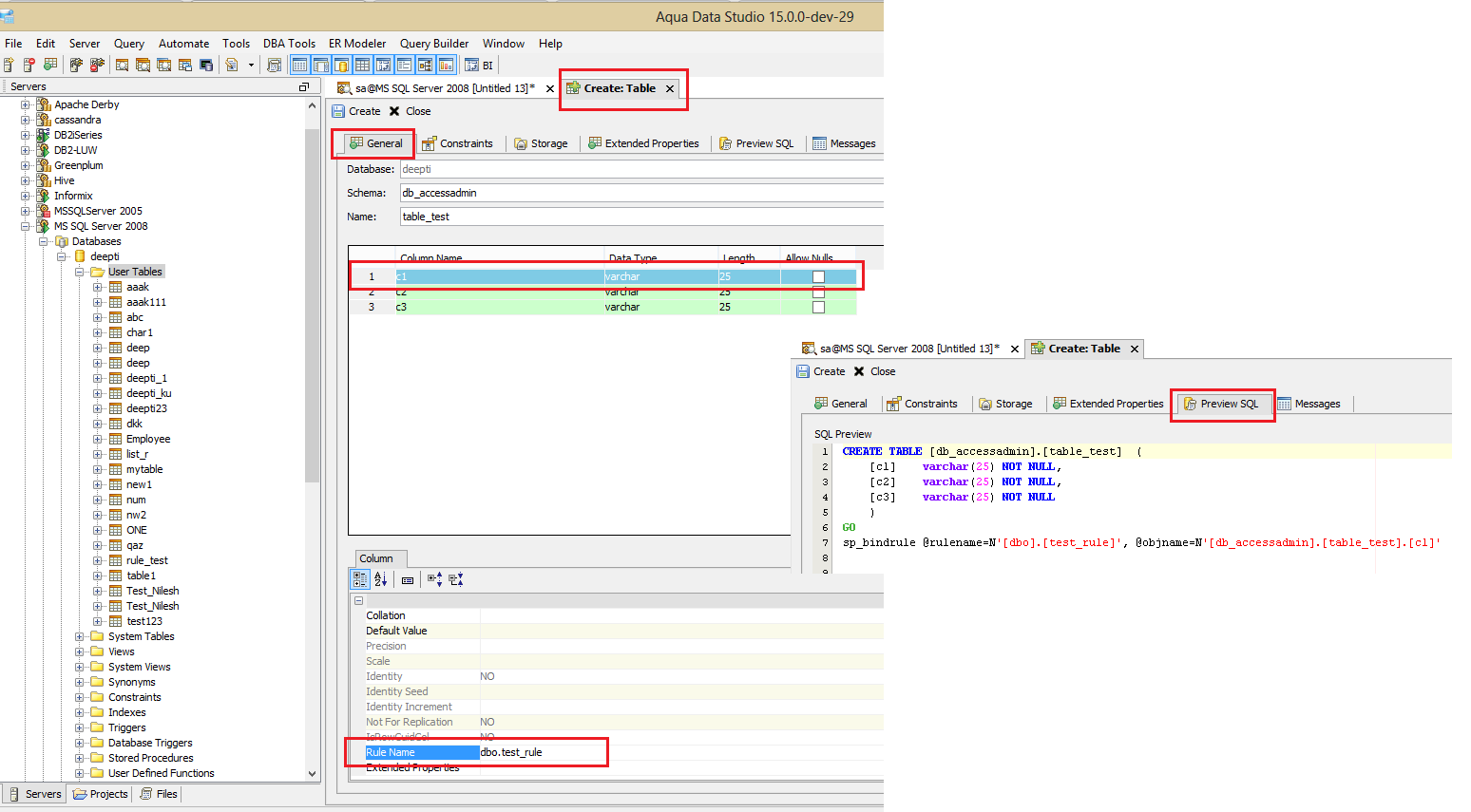The width and height of the screenshot is (1471, 812).
Task: Click the BI toolbar icon
Action: coord(479,65)
